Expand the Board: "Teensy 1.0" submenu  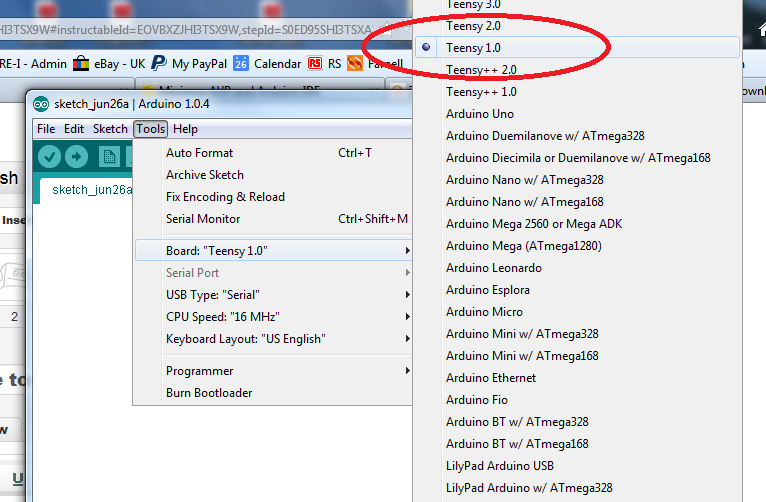272,251
